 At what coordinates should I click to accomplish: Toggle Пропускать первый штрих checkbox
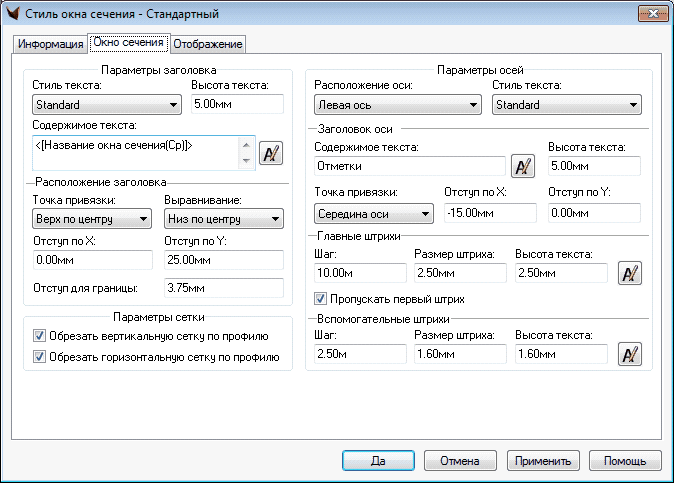pyautogui.click(x=321, y=298)
